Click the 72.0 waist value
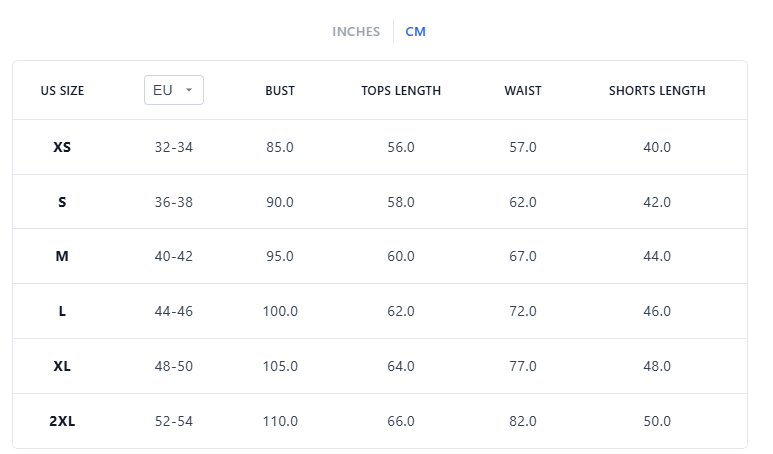This screenshot has width=773, height=454. click(523, 311)
